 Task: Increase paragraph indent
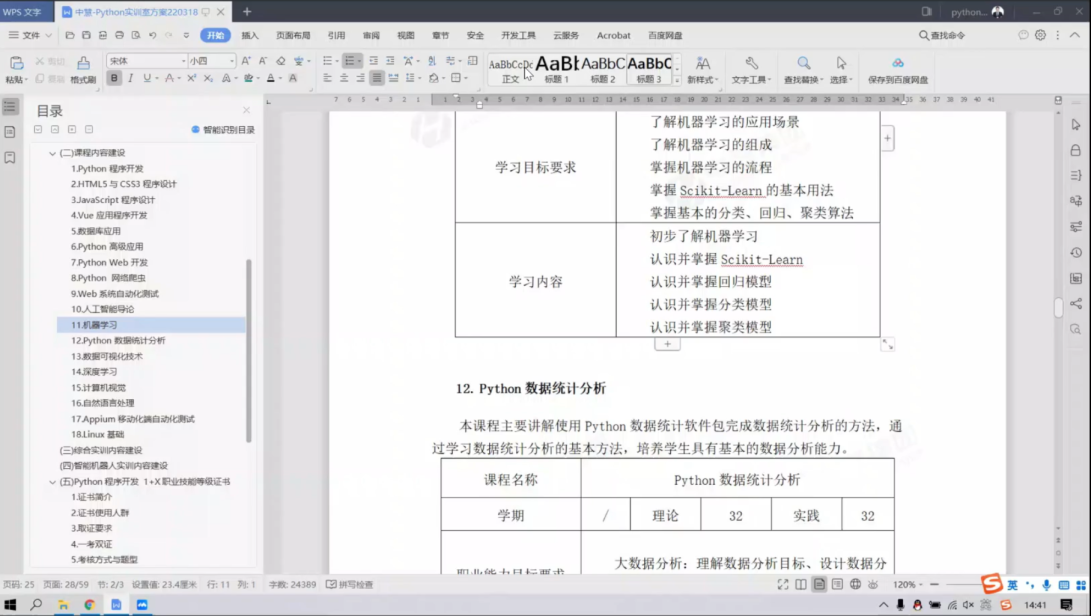pyautogui.click(x=390, y=61)
